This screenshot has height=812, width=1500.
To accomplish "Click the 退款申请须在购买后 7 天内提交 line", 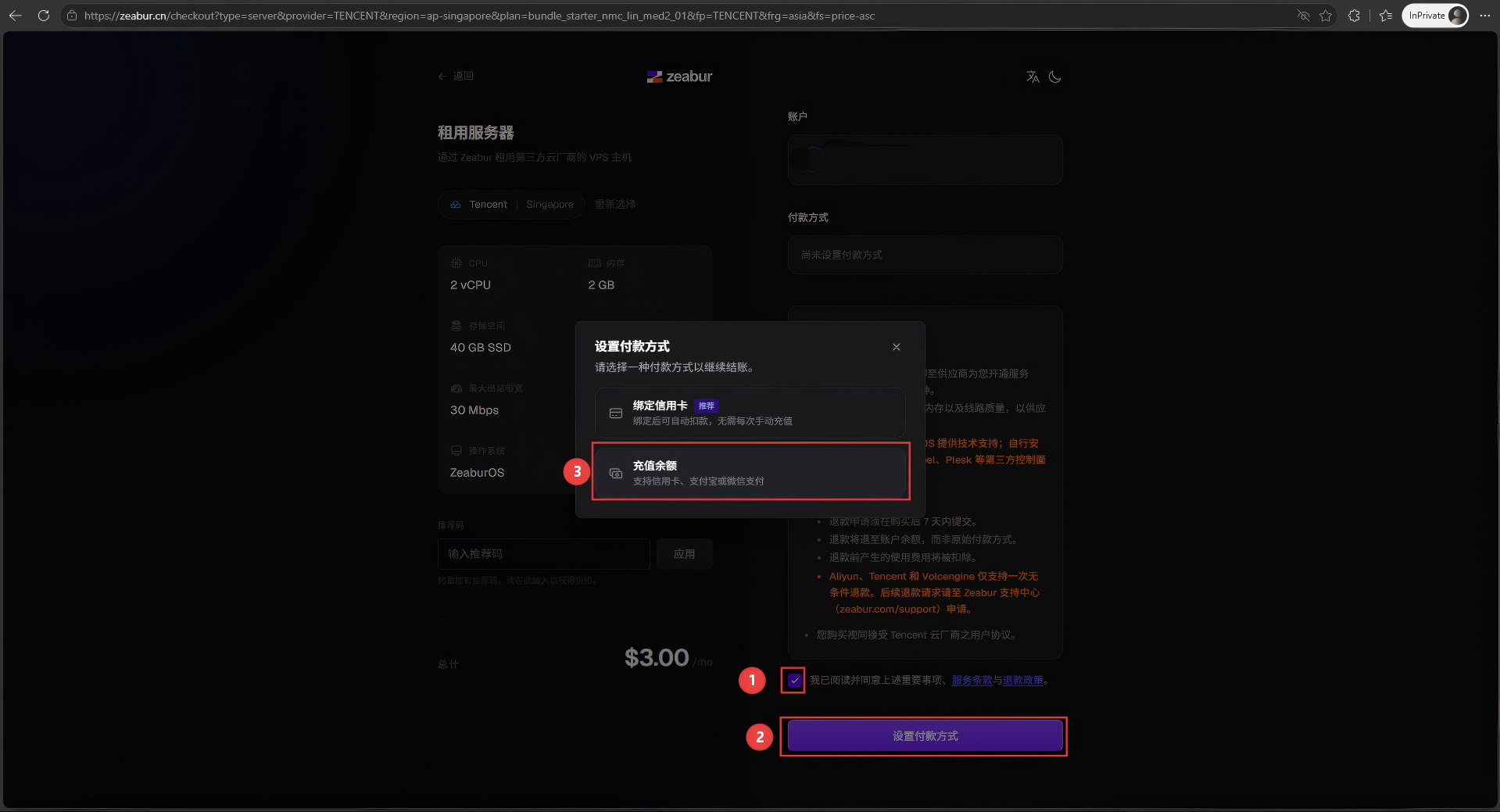I will click(x=903, y=521).
